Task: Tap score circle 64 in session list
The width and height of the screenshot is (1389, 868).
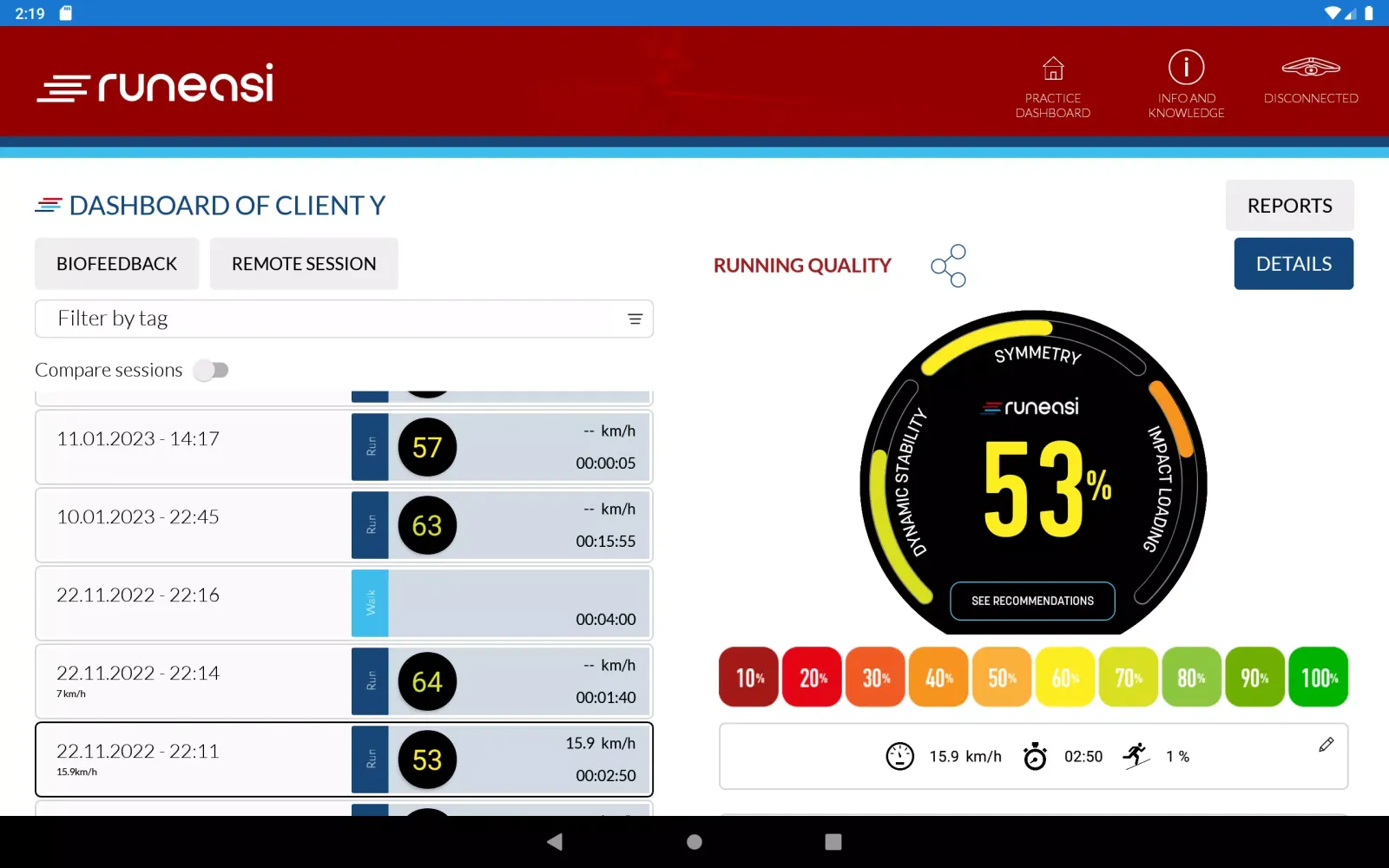Action: (x=427, y=681)
